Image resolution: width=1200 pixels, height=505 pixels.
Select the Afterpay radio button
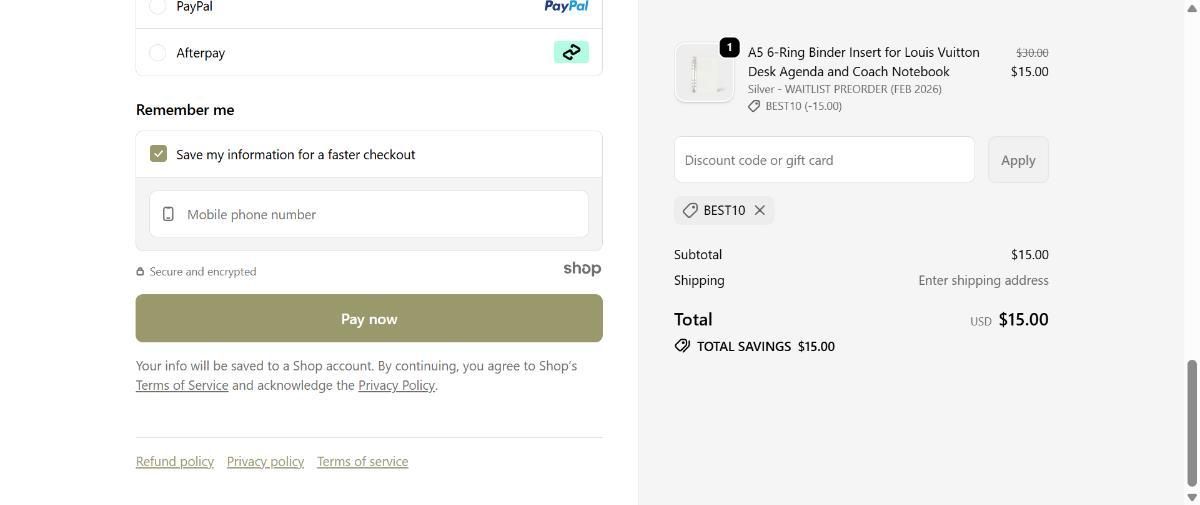[x=157, y=53]
